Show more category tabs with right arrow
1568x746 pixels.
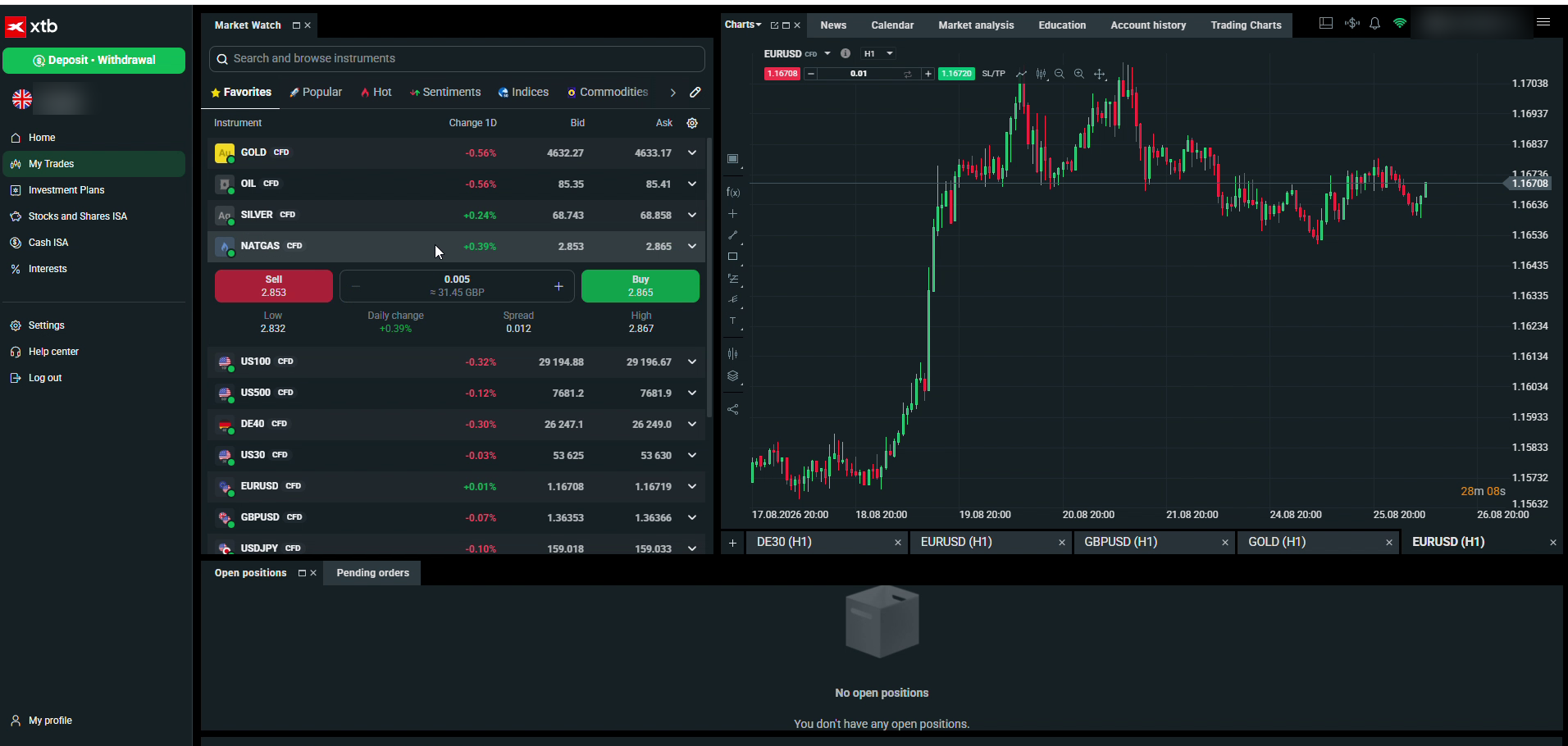[x=672, y=93]
